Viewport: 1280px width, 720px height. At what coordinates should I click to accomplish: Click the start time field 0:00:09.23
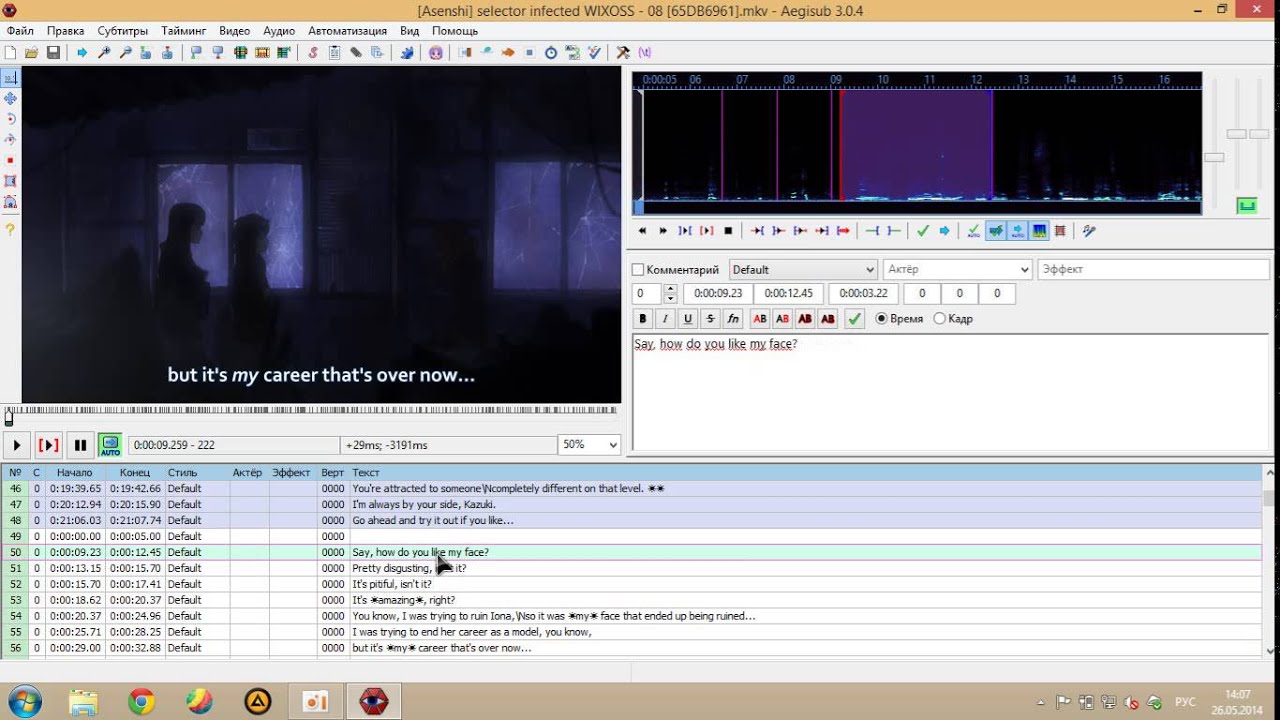[718, 294]
